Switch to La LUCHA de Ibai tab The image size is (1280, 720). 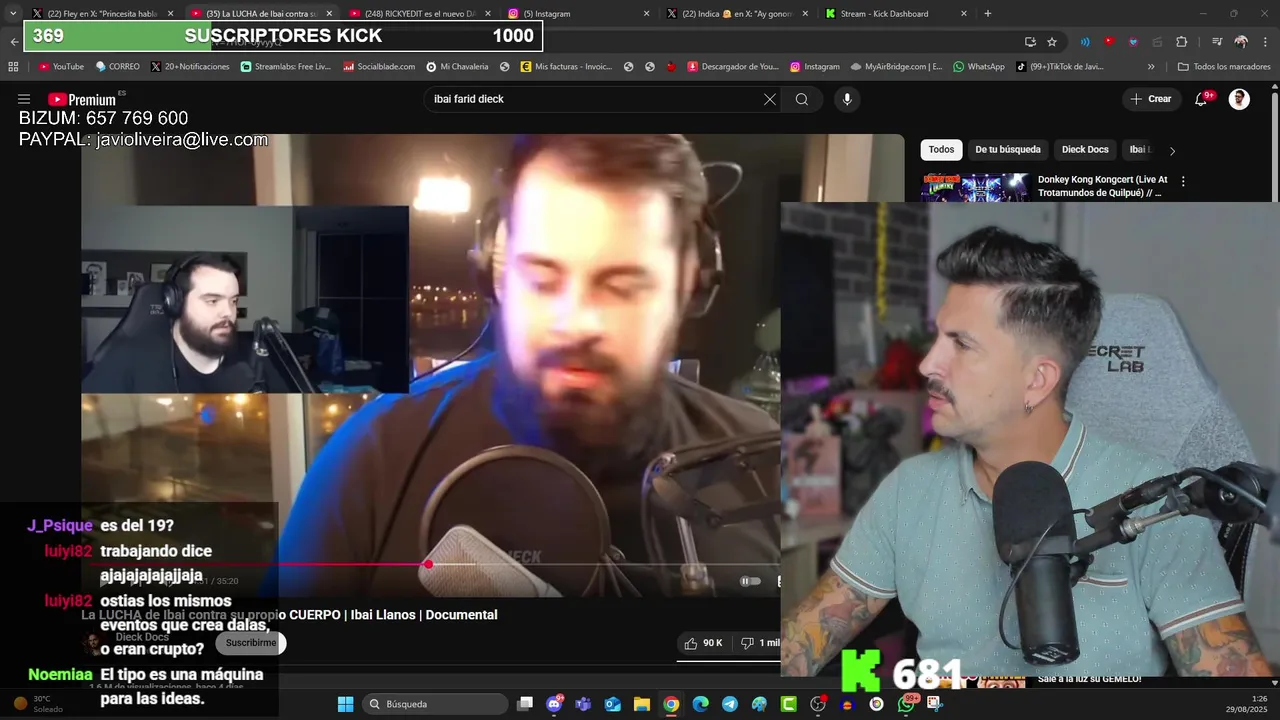coord(265,14)
